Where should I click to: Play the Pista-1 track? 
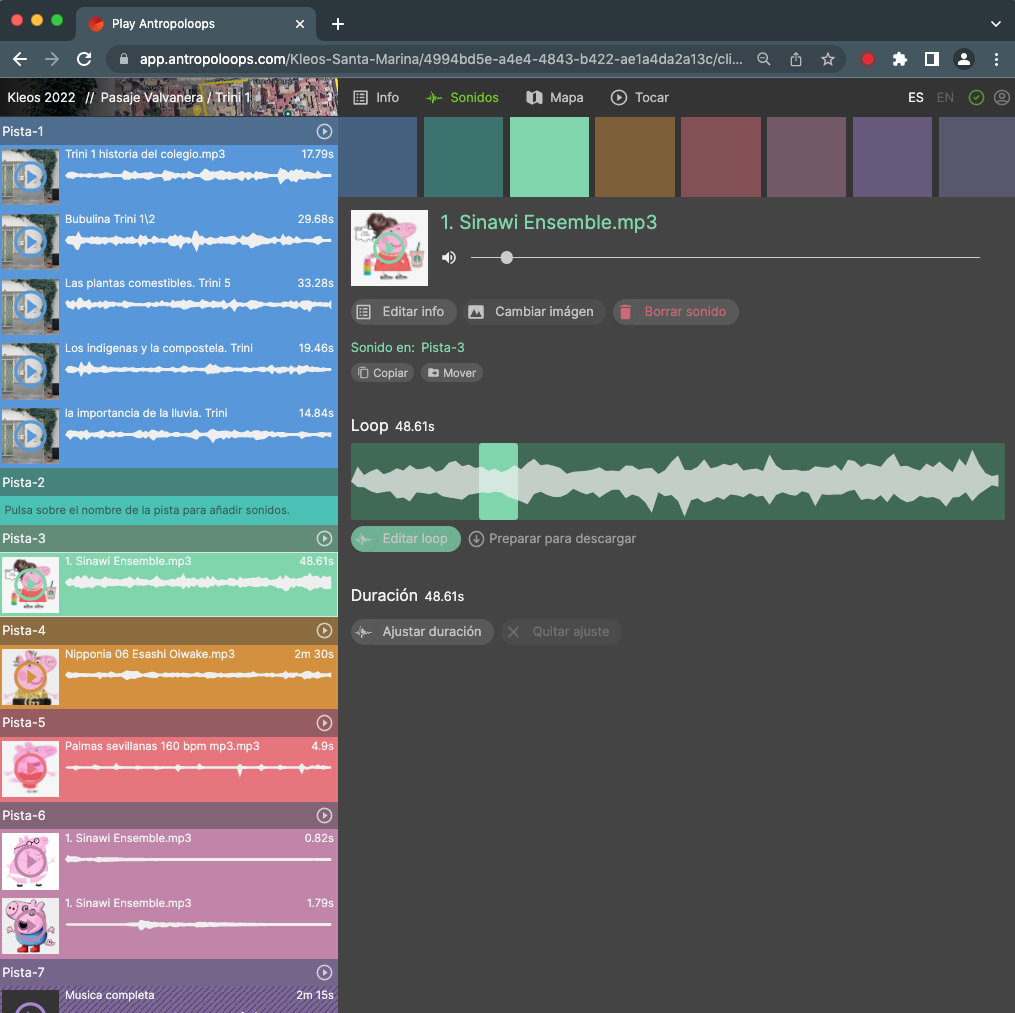tap(324, 131)
